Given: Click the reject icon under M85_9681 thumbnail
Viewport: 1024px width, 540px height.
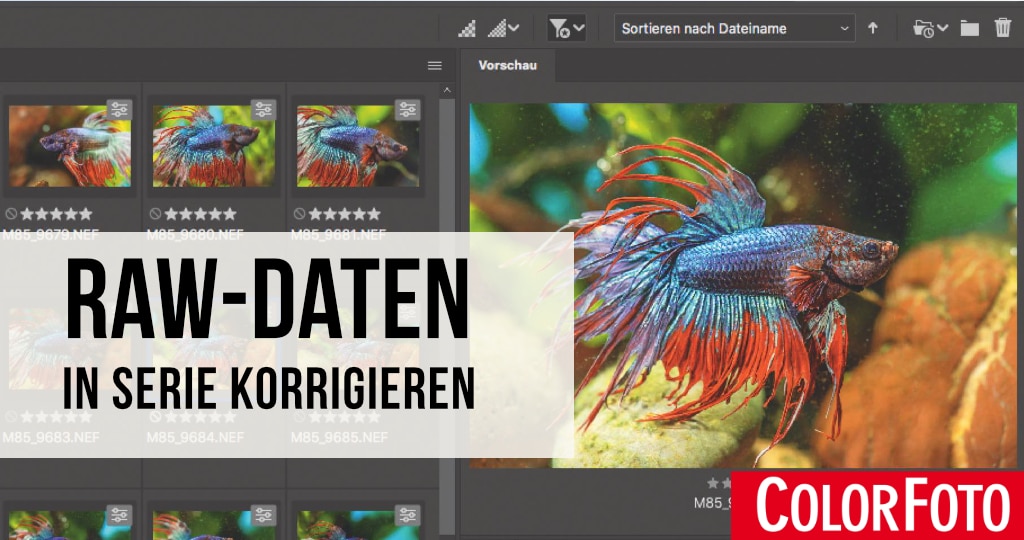Looking at the screenshot, I should coord(299,214).
